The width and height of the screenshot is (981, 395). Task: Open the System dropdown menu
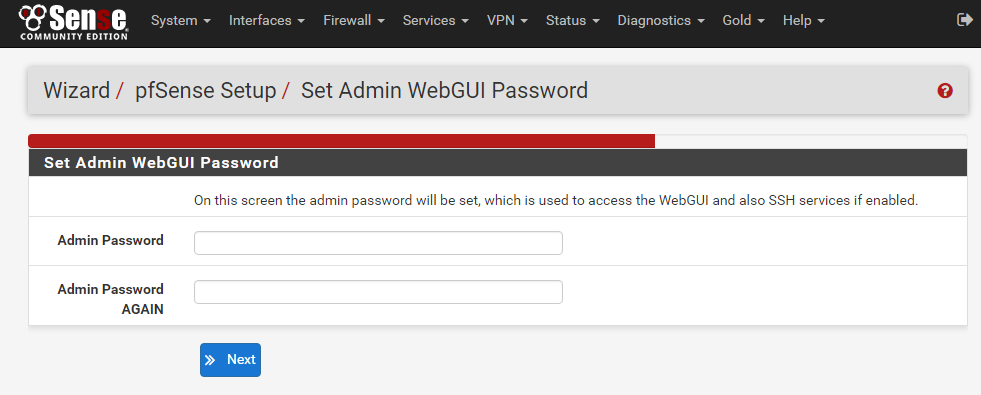coord(181,21)
